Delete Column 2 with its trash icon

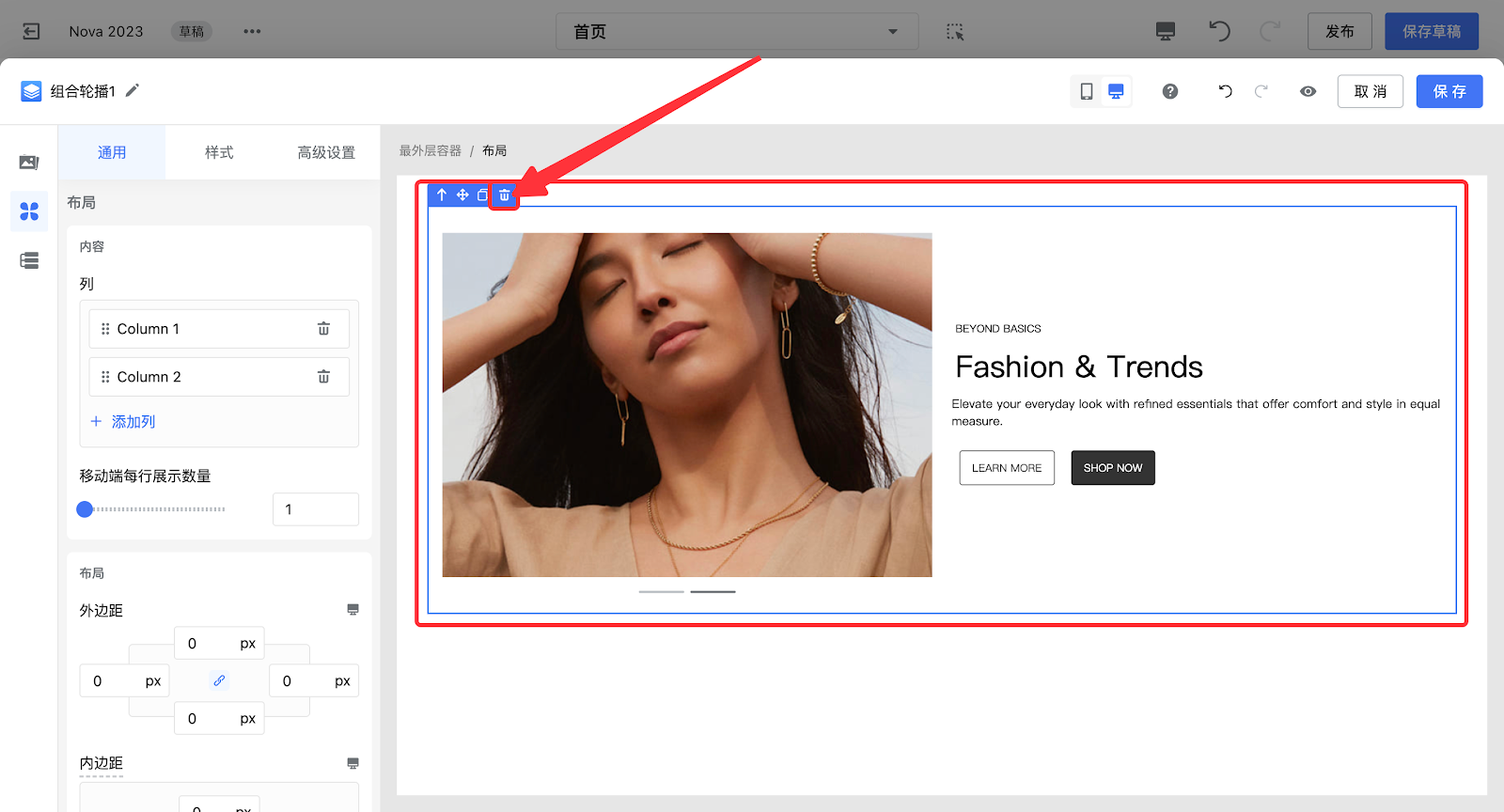click(x=323, y=377)
